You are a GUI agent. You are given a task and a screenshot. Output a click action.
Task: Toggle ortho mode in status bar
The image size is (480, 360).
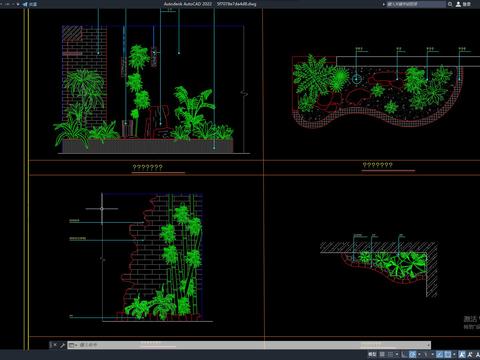[404, 354]
